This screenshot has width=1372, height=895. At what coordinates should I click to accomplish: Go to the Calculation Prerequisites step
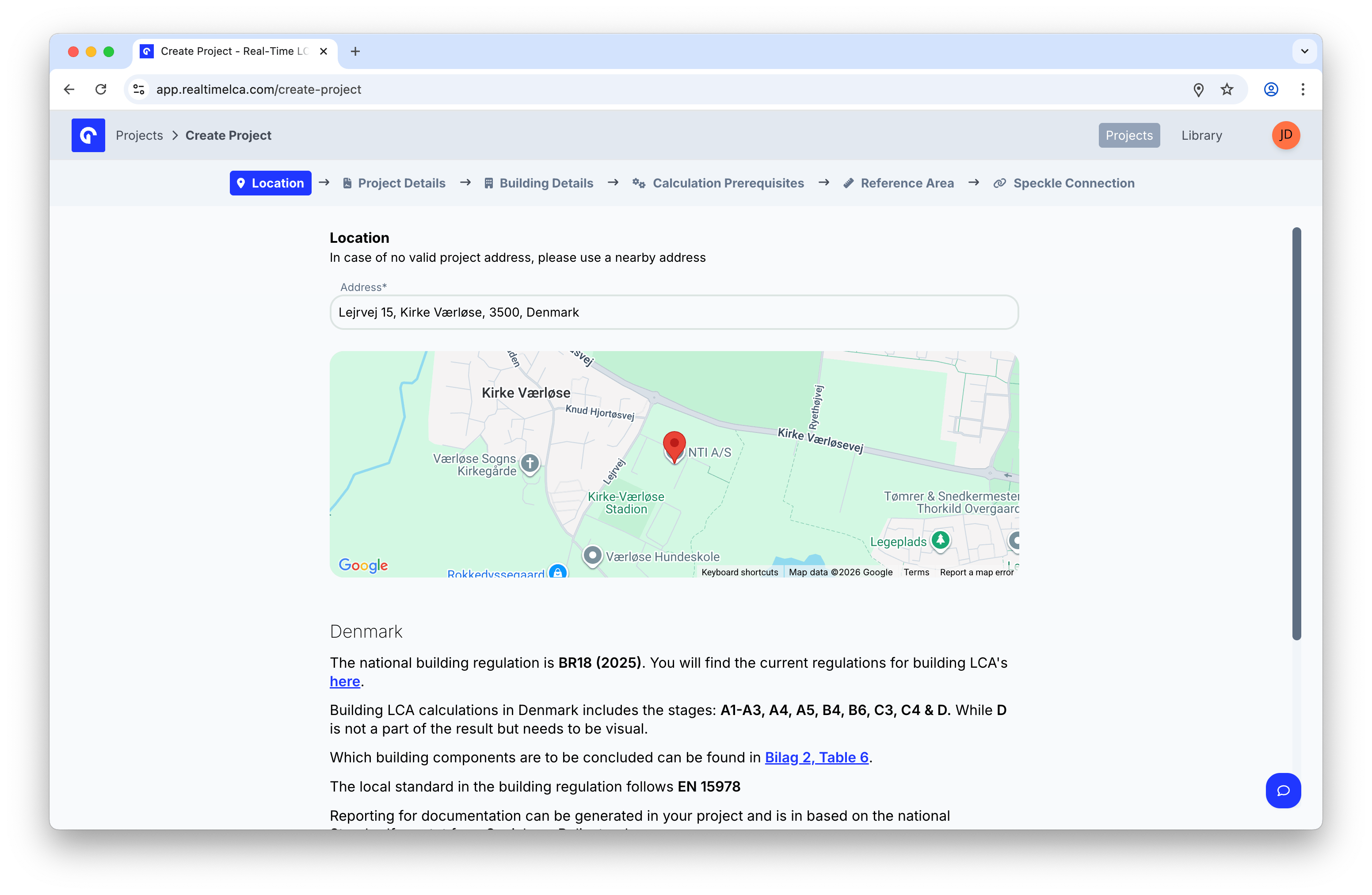pyautogui.click(x=718, y=183)
